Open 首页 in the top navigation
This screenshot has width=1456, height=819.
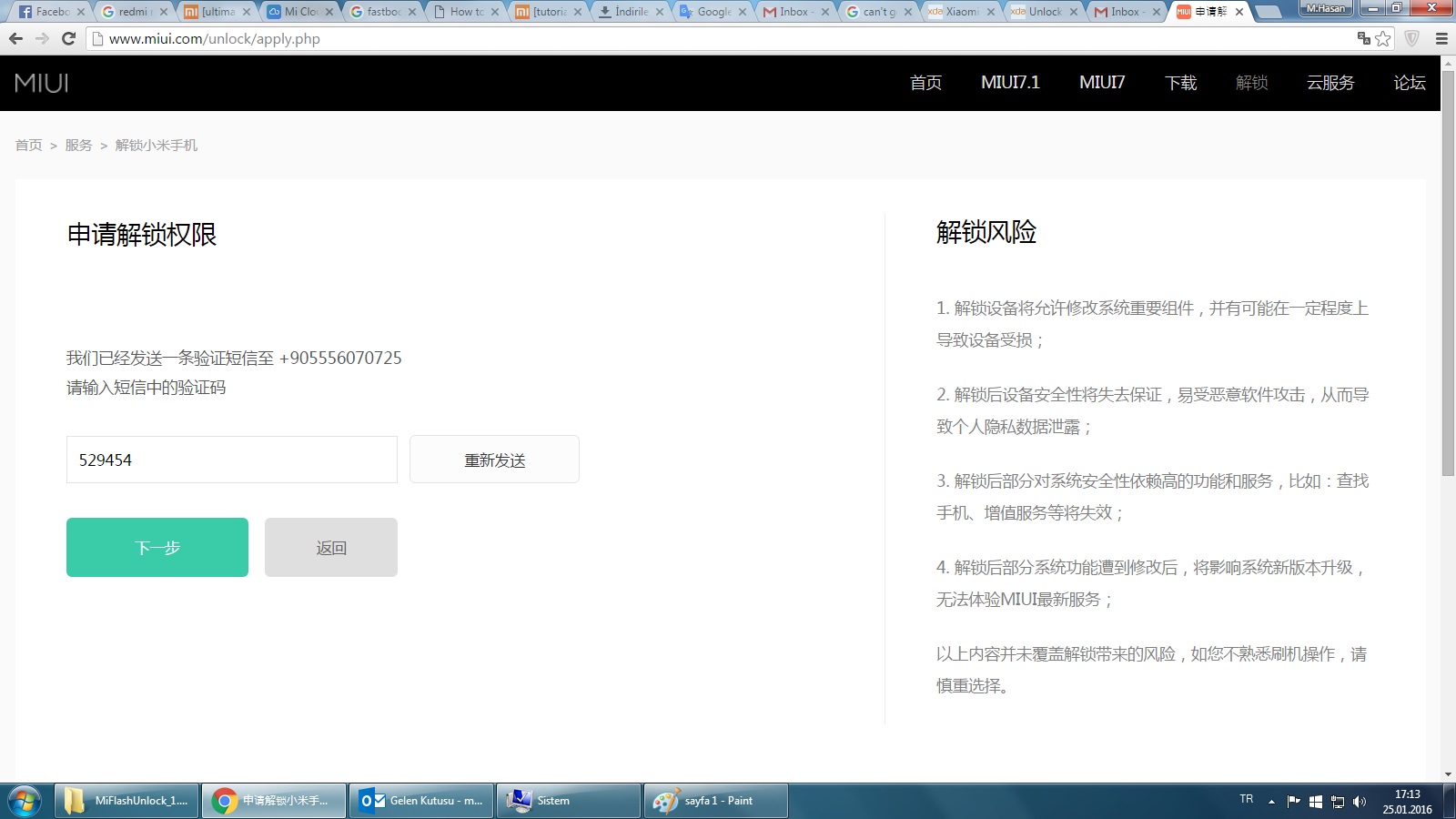[925, 83]
